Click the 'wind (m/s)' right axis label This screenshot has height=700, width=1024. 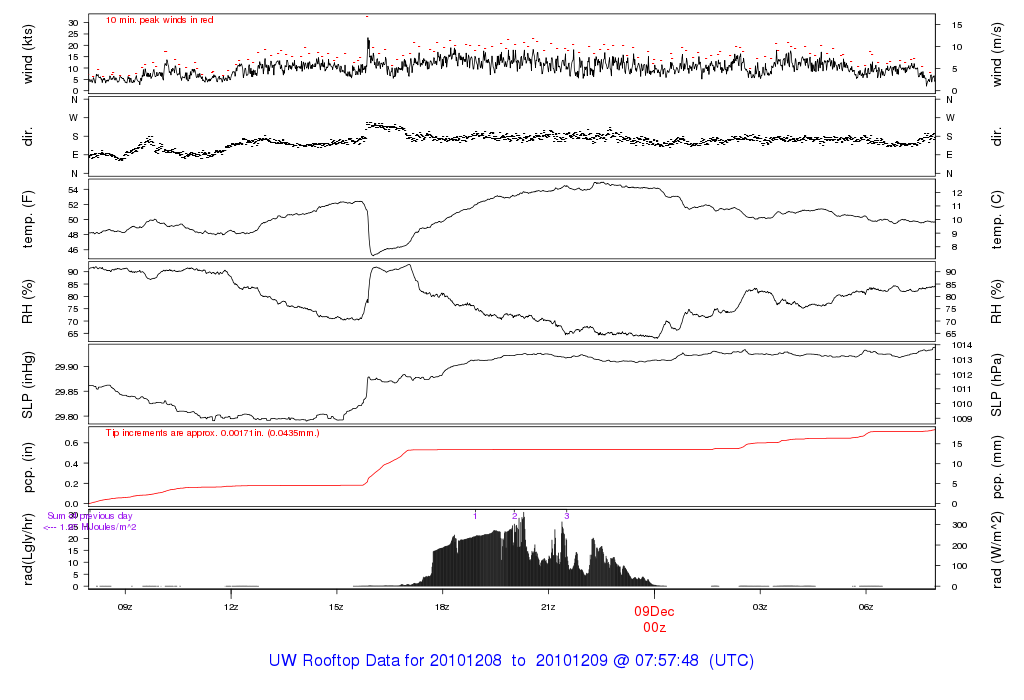click(x=996, y=55)
